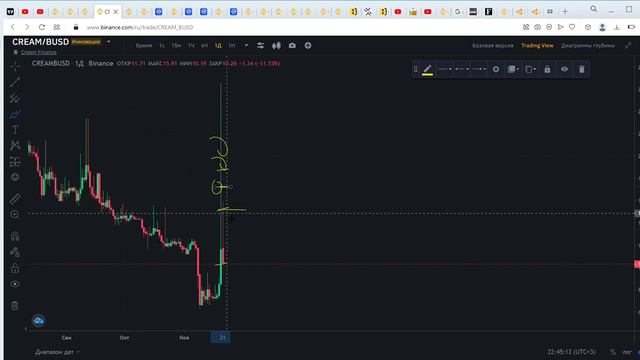Switch to Диаграммы глубины tab
Image resolution: width=640 pixels, height=360 pixels.
click(588, 46)
